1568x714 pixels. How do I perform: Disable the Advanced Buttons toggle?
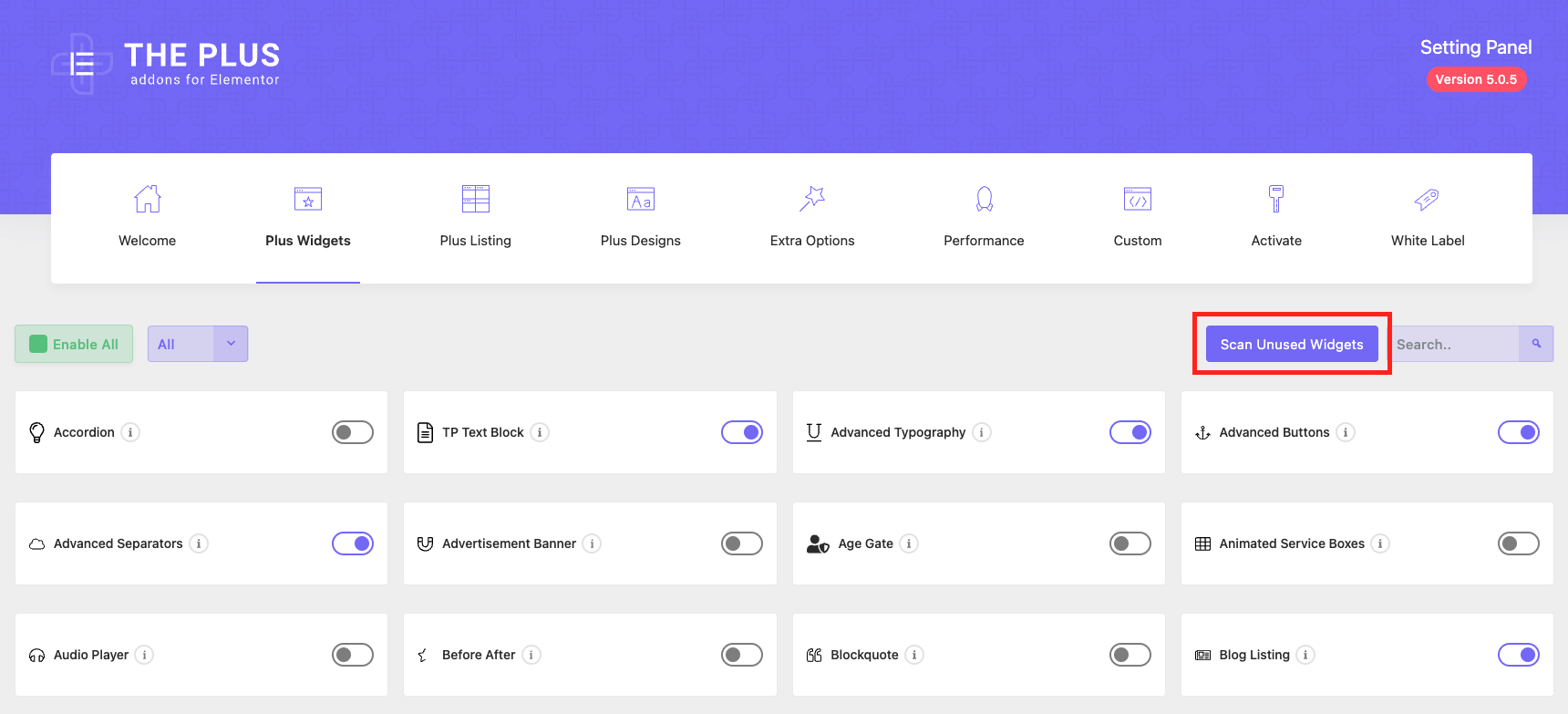(1519, 432)
